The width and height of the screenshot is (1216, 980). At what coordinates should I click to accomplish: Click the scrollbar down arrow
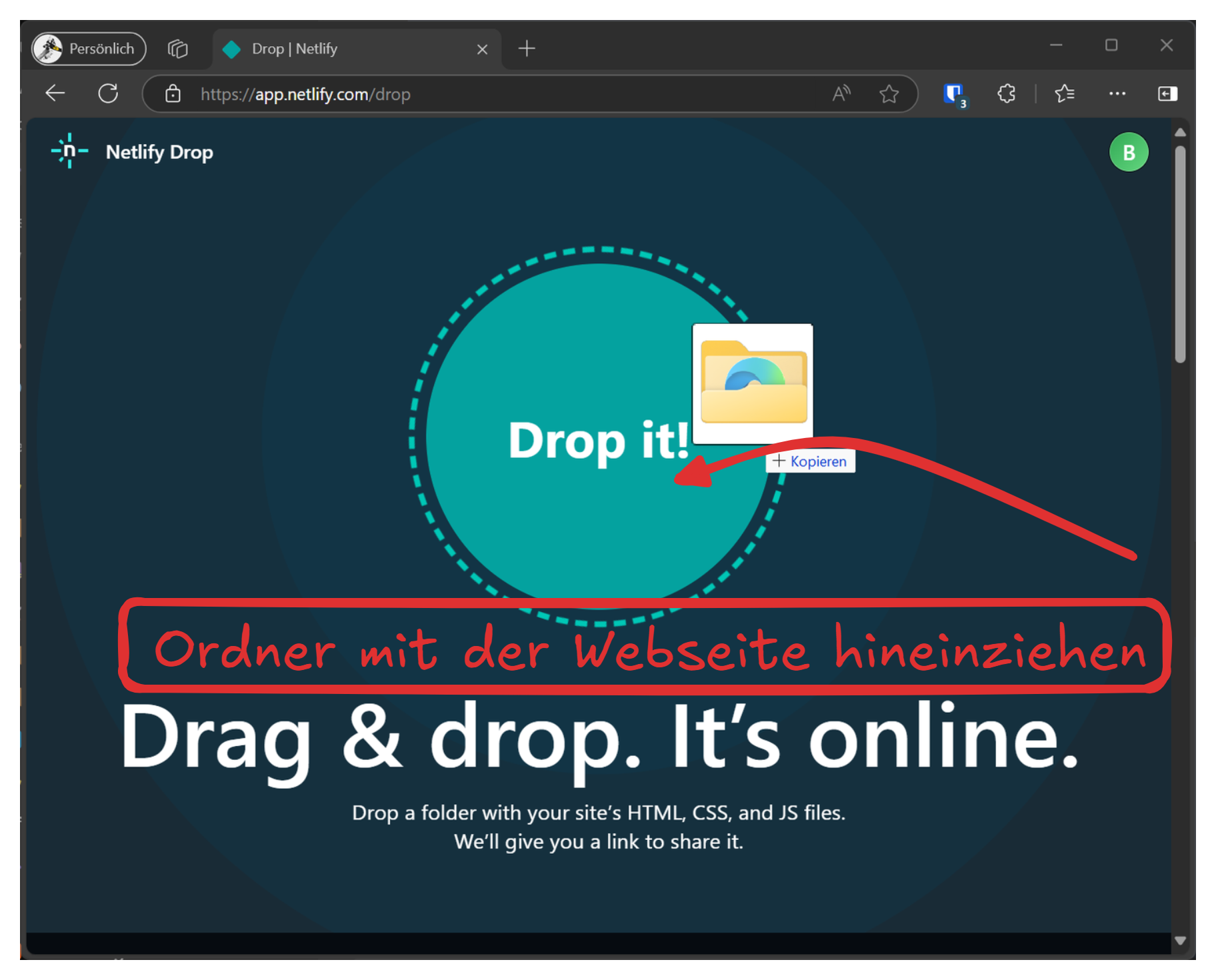click(x=1180, y=941)
